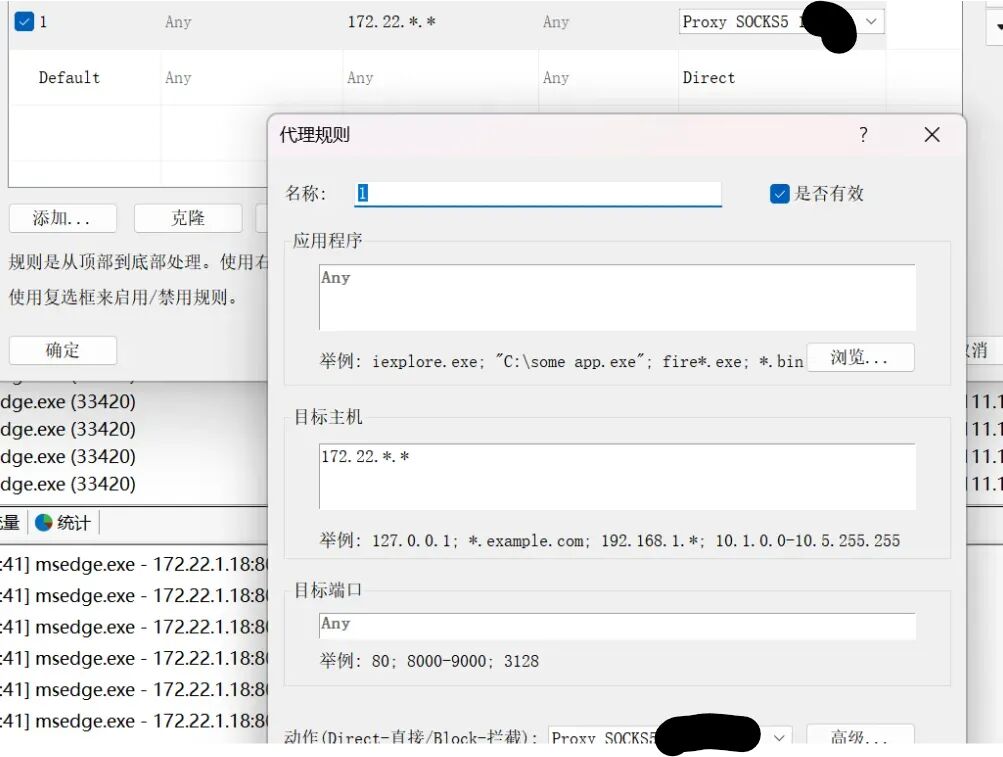The width and height of the screenshot is (1003, 757).
Task: Click the help question mark icon
Action: (x=864, y=134)
